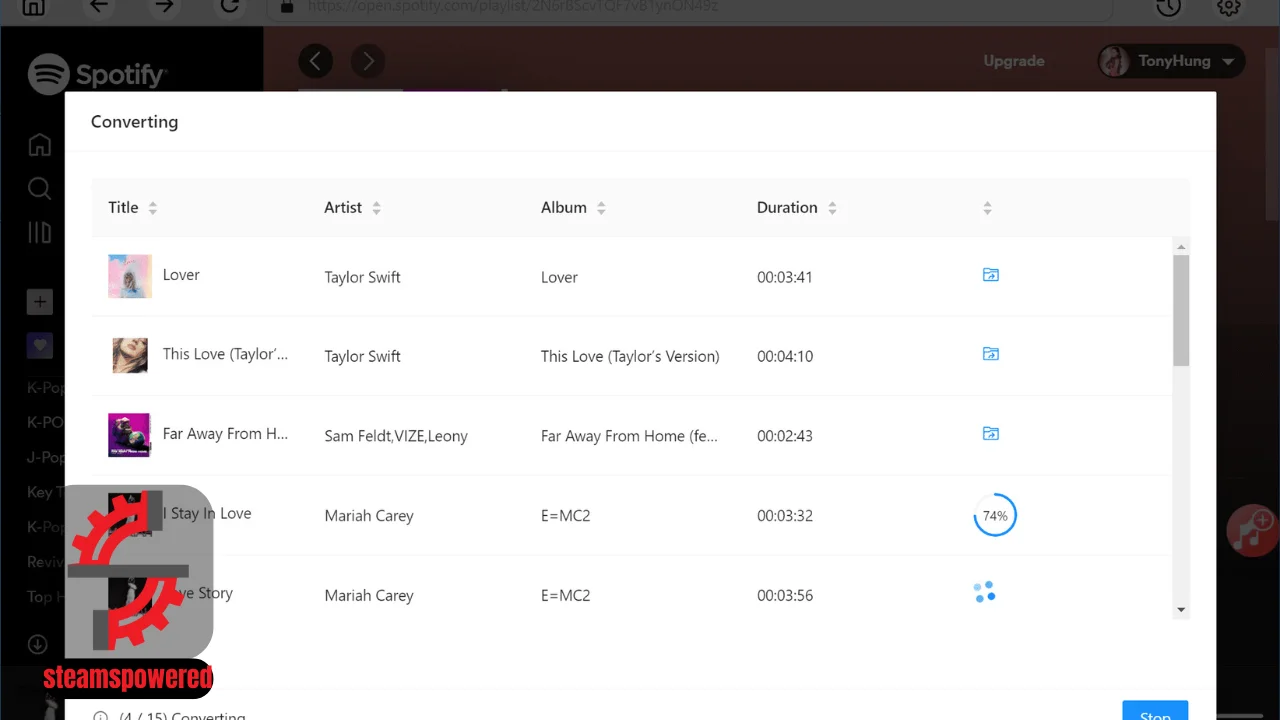Open the history clock icon at the top
The height and width of the screenshot is (720, 1280).
(x=1169, y=7)
